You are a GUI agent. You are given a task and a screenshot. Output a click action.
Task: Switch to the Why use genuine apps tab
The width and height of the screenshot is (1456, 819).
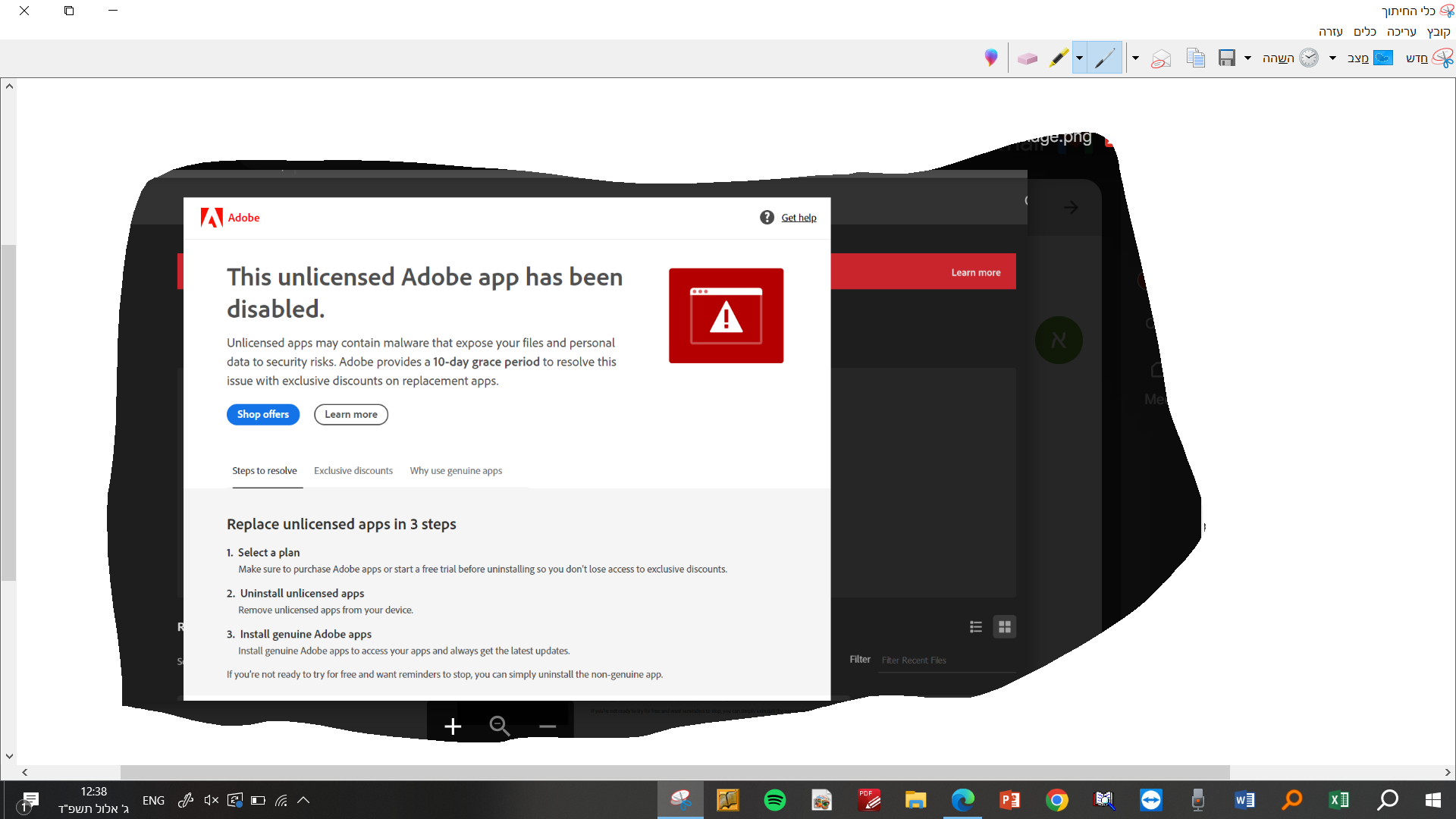point(456,471)
